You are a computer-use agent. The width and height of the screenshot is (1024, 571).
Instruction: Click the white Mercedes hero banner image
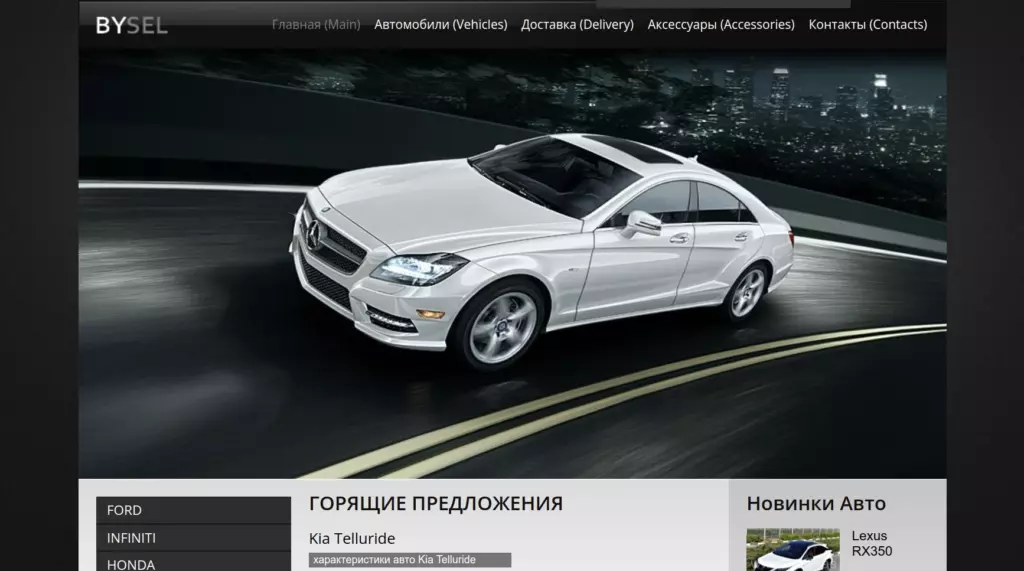pyautogui.click(x=512, y=263)
